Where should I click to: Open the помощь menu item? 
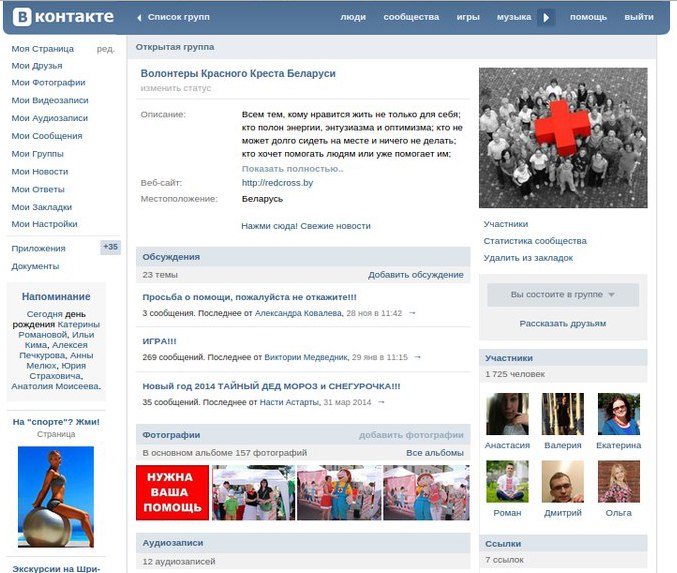tap(588, 17)
